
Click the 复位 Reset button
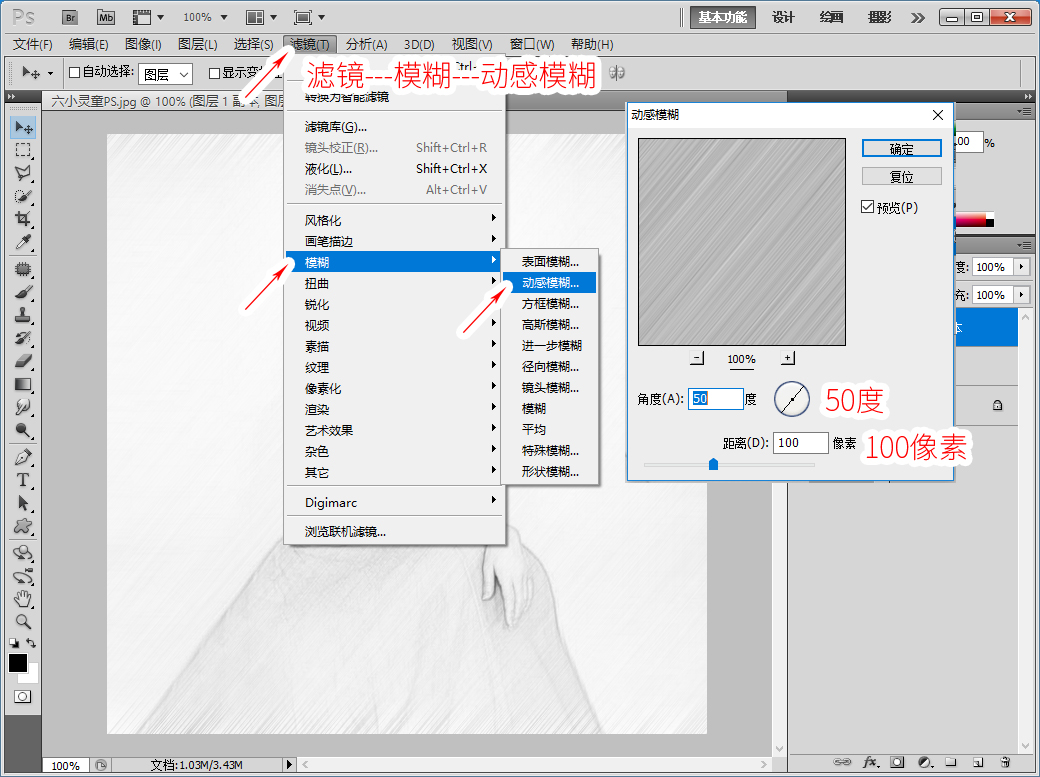click(x=901, y=177)
